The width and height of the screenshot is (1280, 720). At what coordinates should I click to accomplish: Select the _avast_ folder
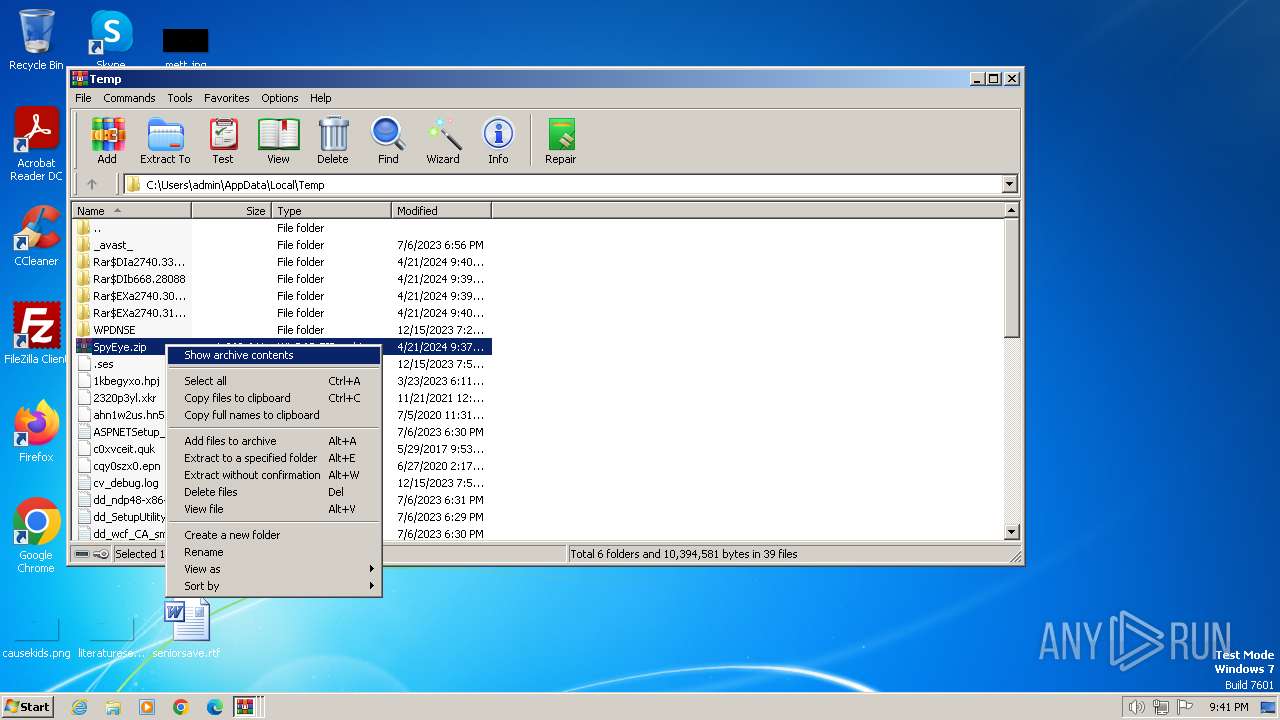point(113,245)
